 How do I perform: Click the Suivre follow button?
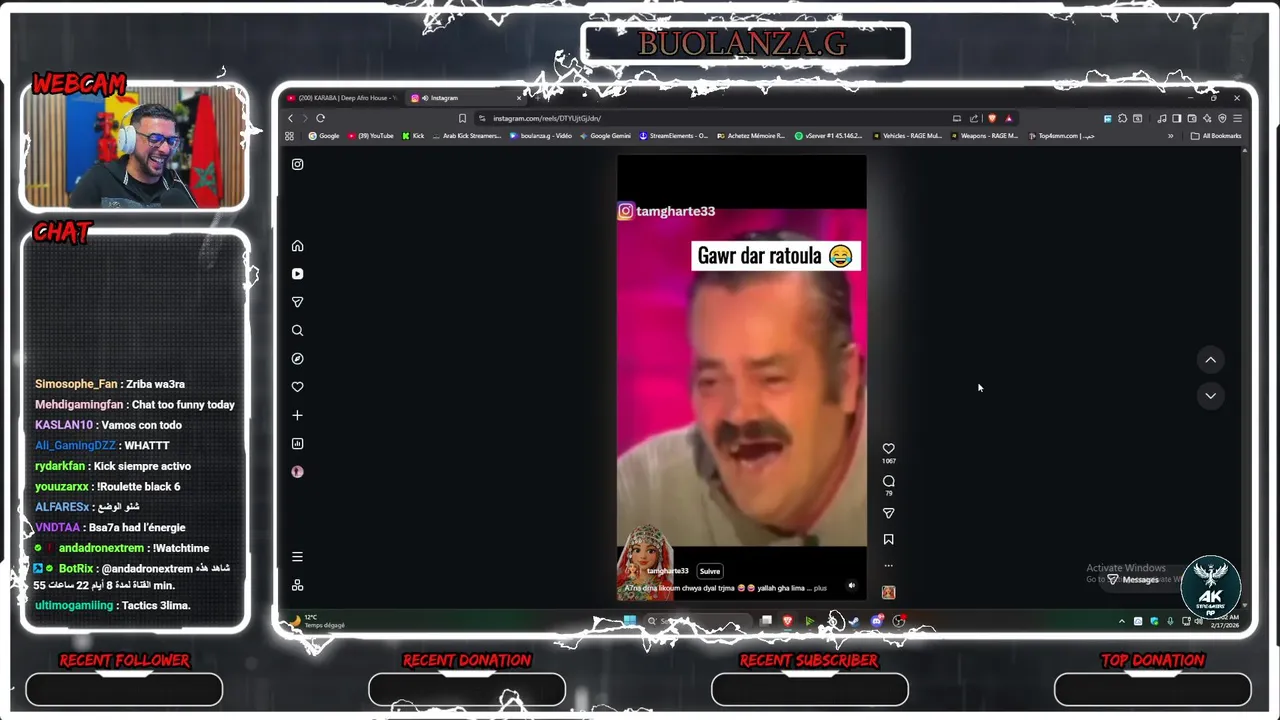(710, 571)
